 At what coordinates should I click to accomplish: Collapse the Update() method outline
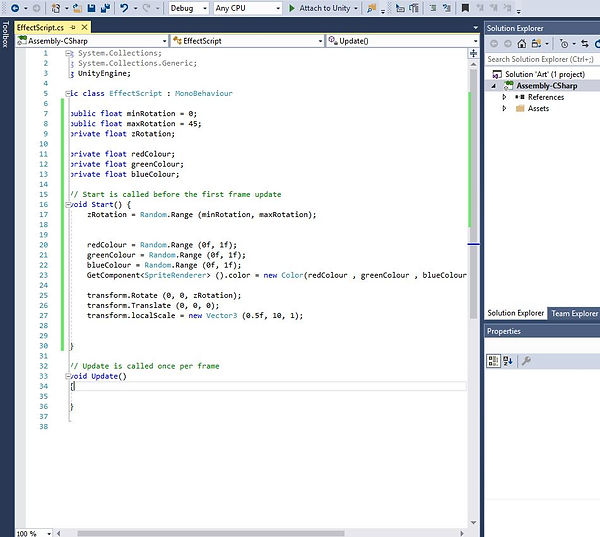pyautogui.click(x=68, y=376)
